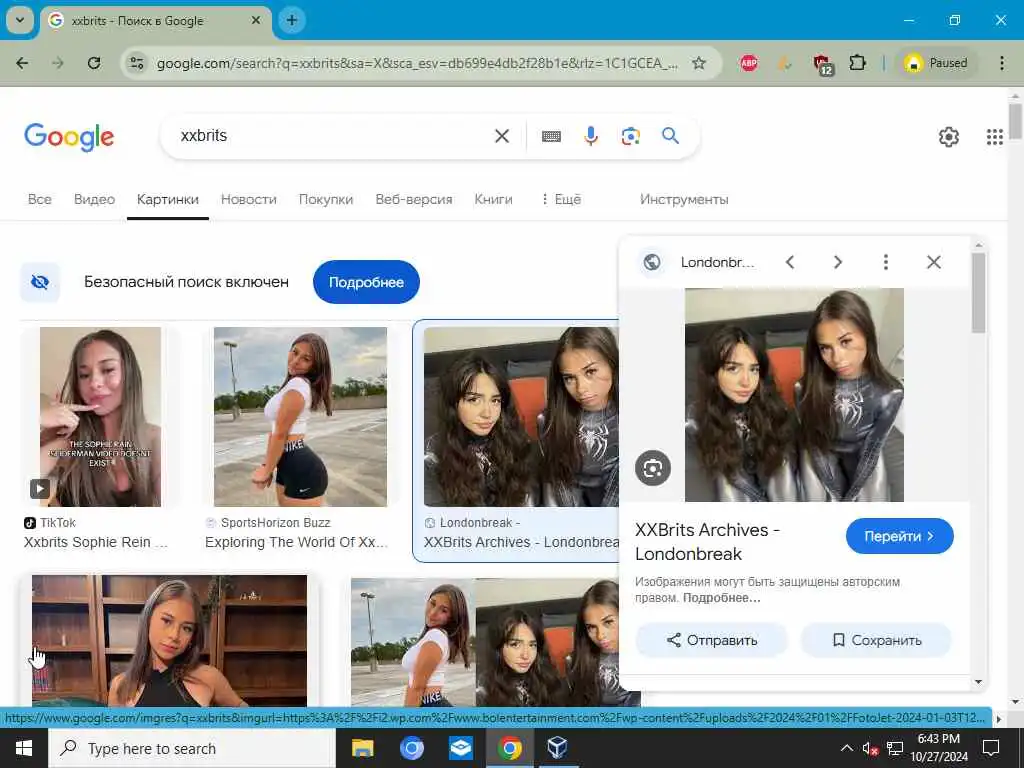Image resolution: width=1024 pixels, height=768 pixels.
Task: Submit search with magnifier icon
Action: coord(670,136)
